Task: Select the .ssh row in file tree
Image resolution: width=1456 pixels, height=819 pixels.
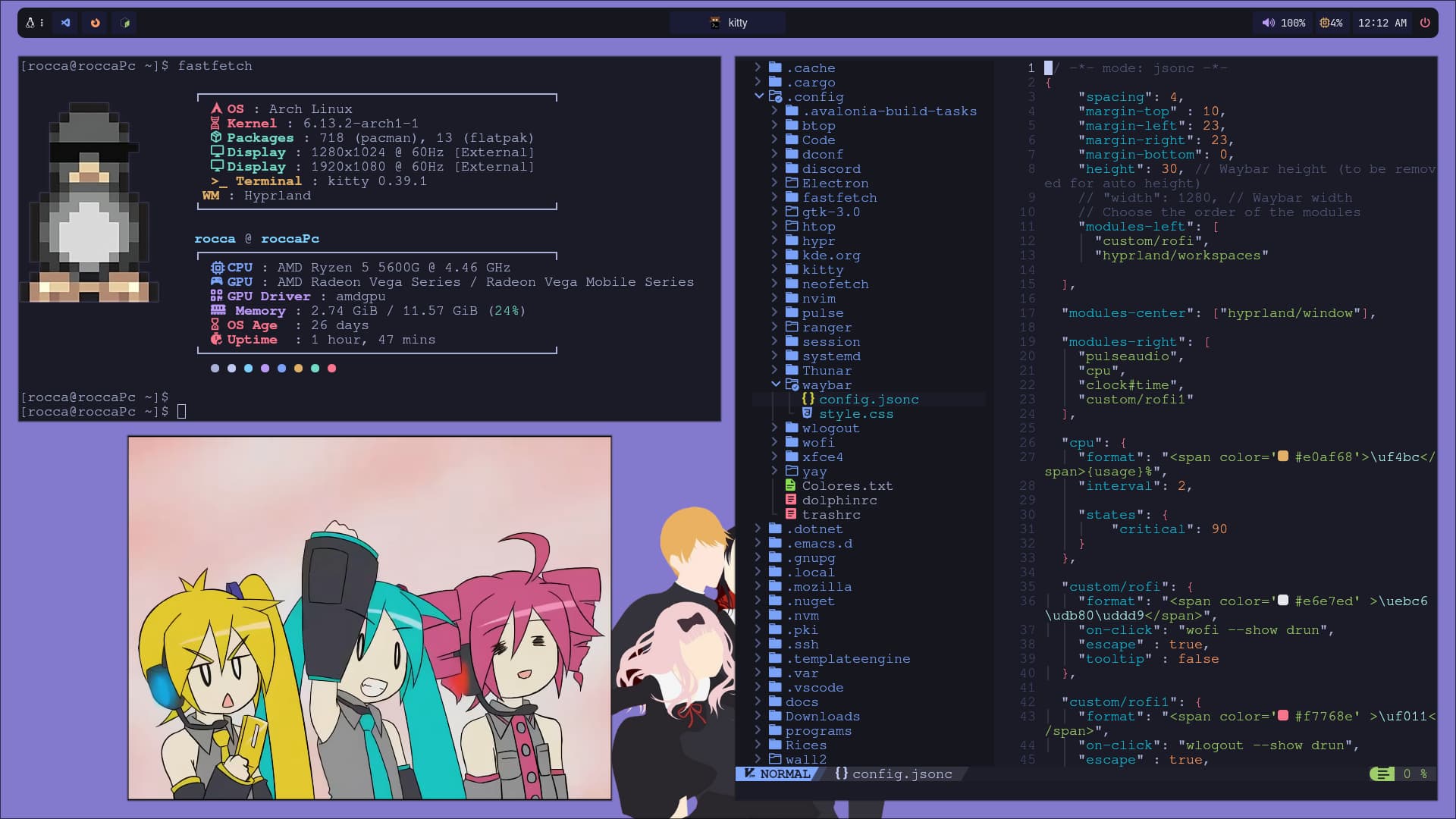Action: pyautogui.click(x=869, y=644)
